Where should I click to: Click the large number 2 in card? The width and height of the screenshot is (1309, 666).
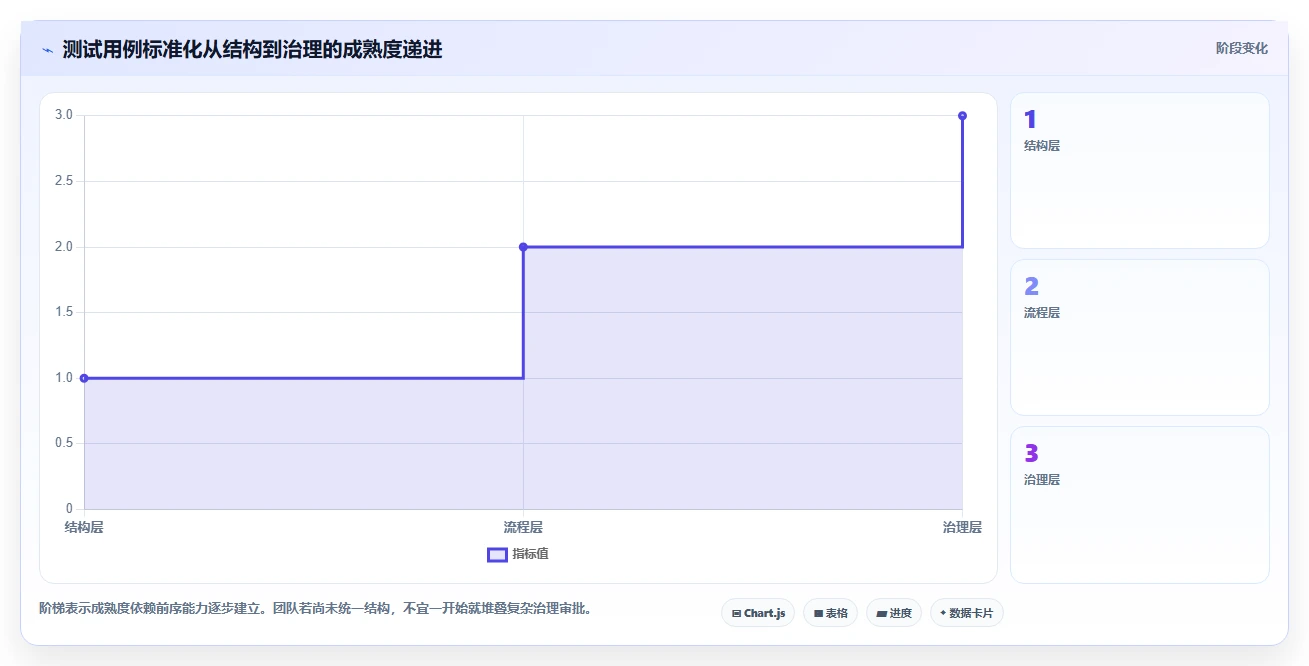tap(1031, 287)
